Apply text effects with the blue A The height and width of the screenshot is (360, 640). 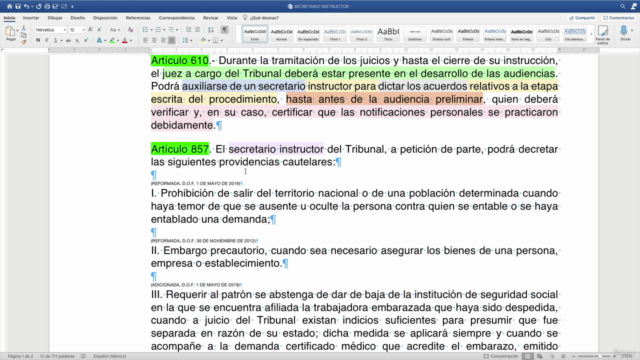(99, 40)
